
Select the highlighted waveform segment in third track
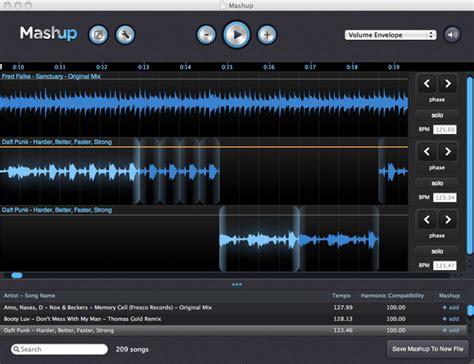259,239
